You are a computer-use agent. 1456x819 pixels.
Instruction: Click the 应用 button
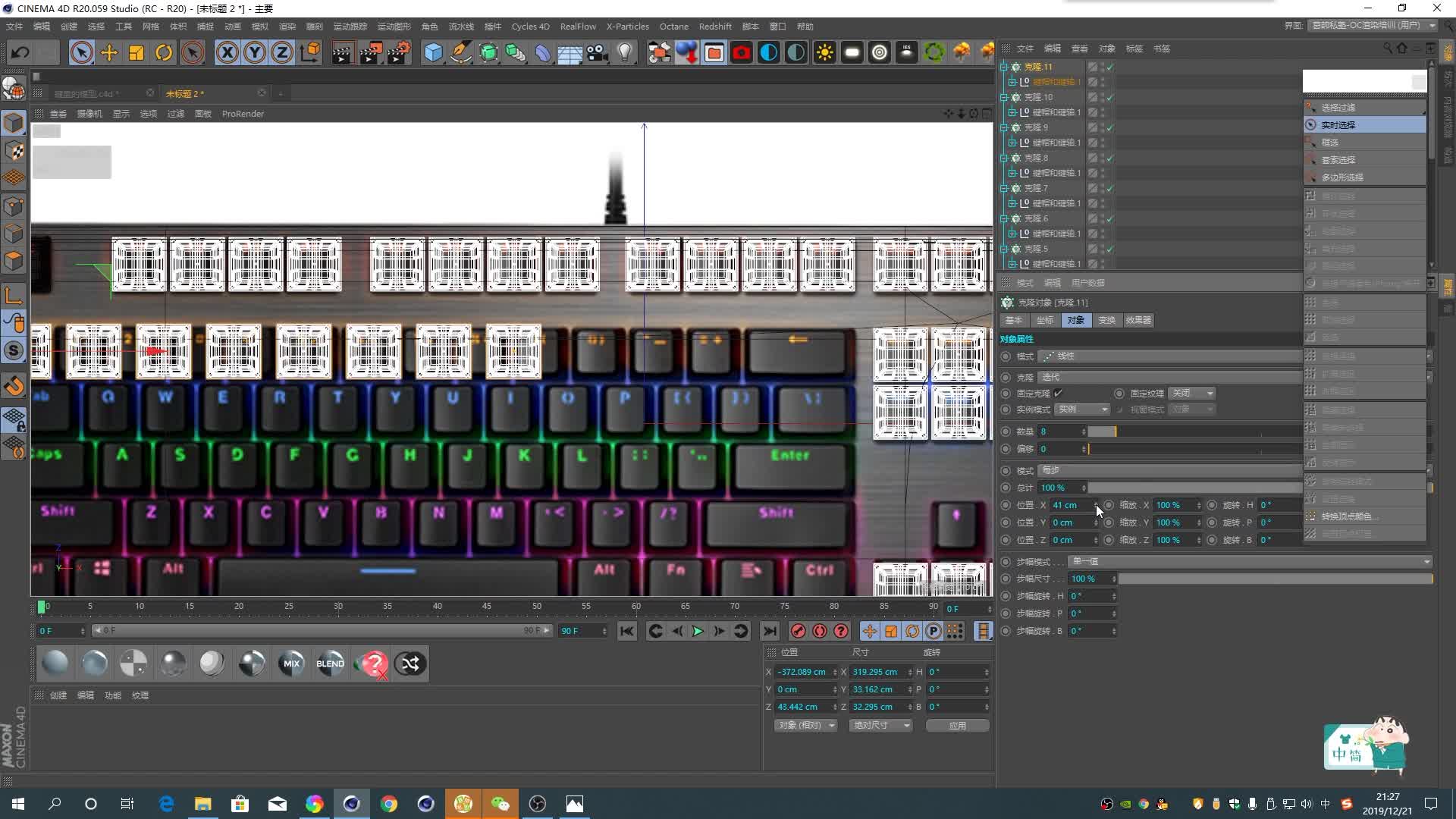coord(957,726)
